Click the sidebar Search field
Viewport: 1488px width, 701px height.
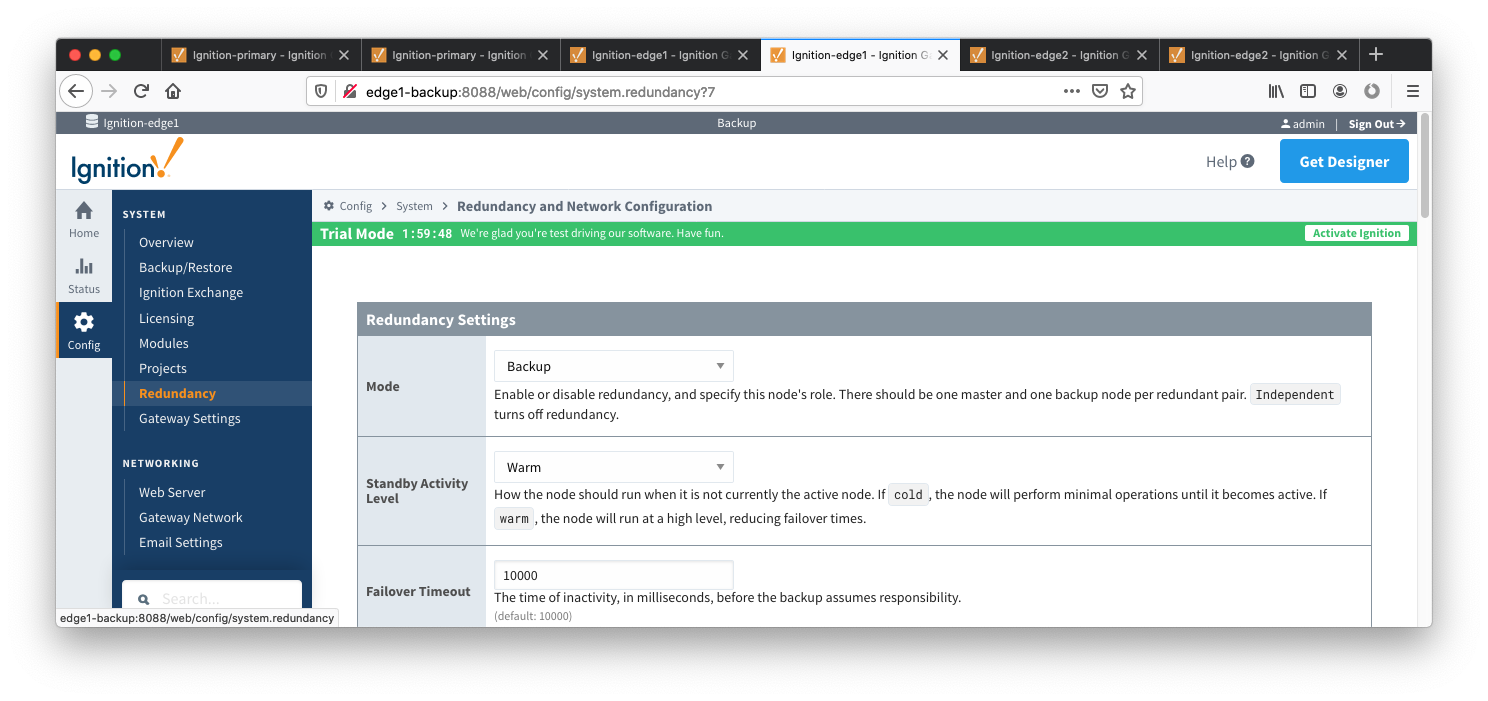point(212,598)
